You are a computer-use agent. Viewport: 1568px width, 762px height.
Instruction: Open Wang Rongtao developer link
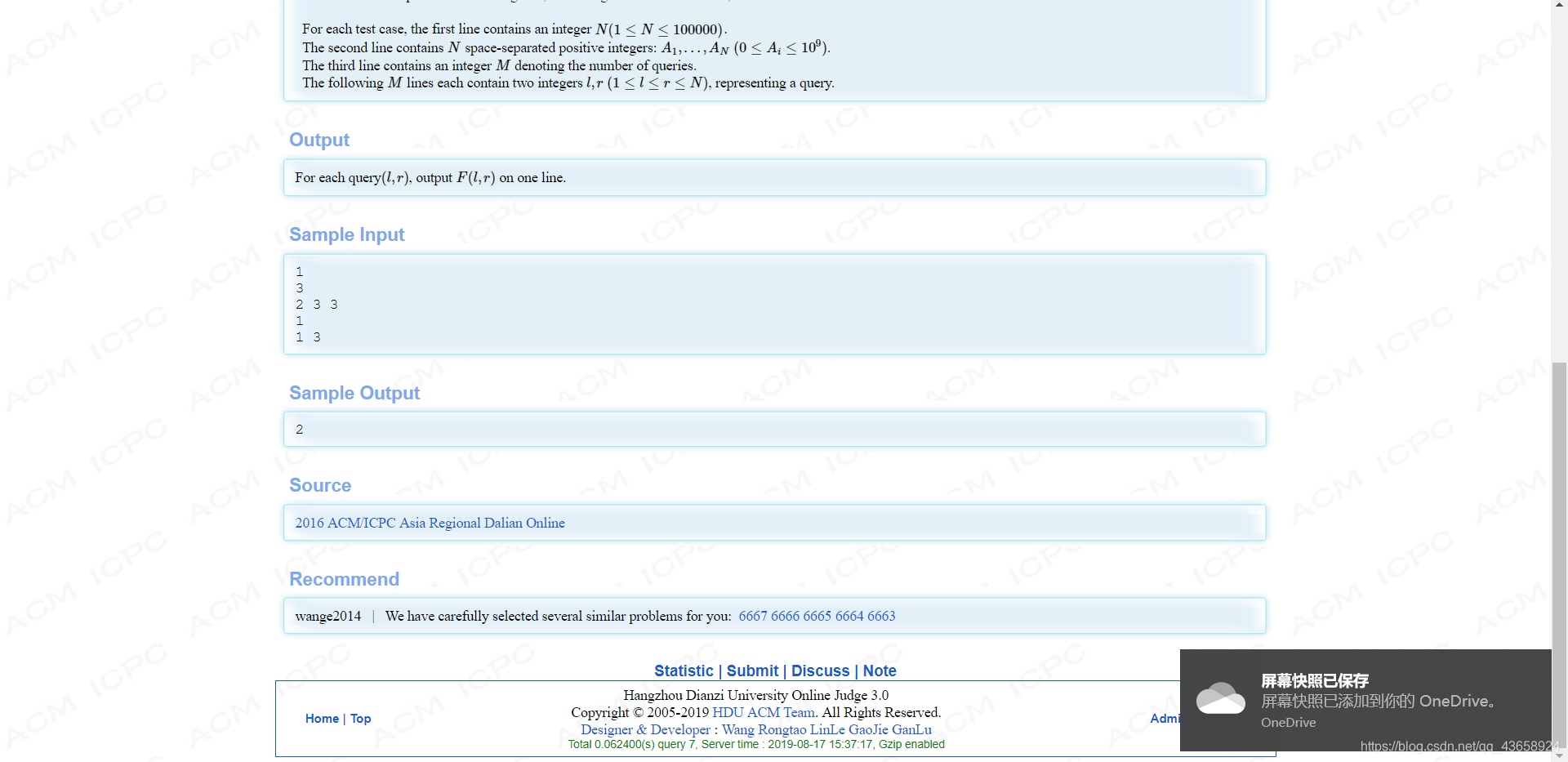tap(764, 729)
